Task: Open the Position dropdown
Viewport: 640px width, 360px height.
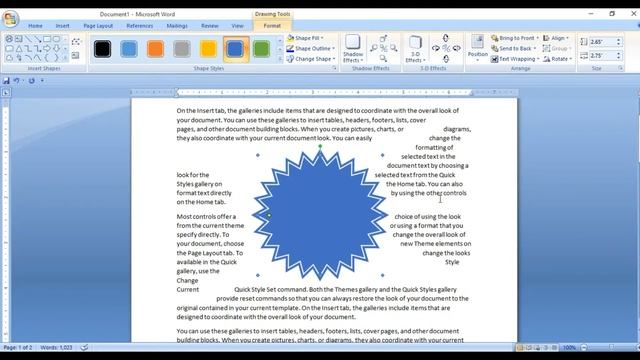Action: pyautogui.click(x=478, y=49)
